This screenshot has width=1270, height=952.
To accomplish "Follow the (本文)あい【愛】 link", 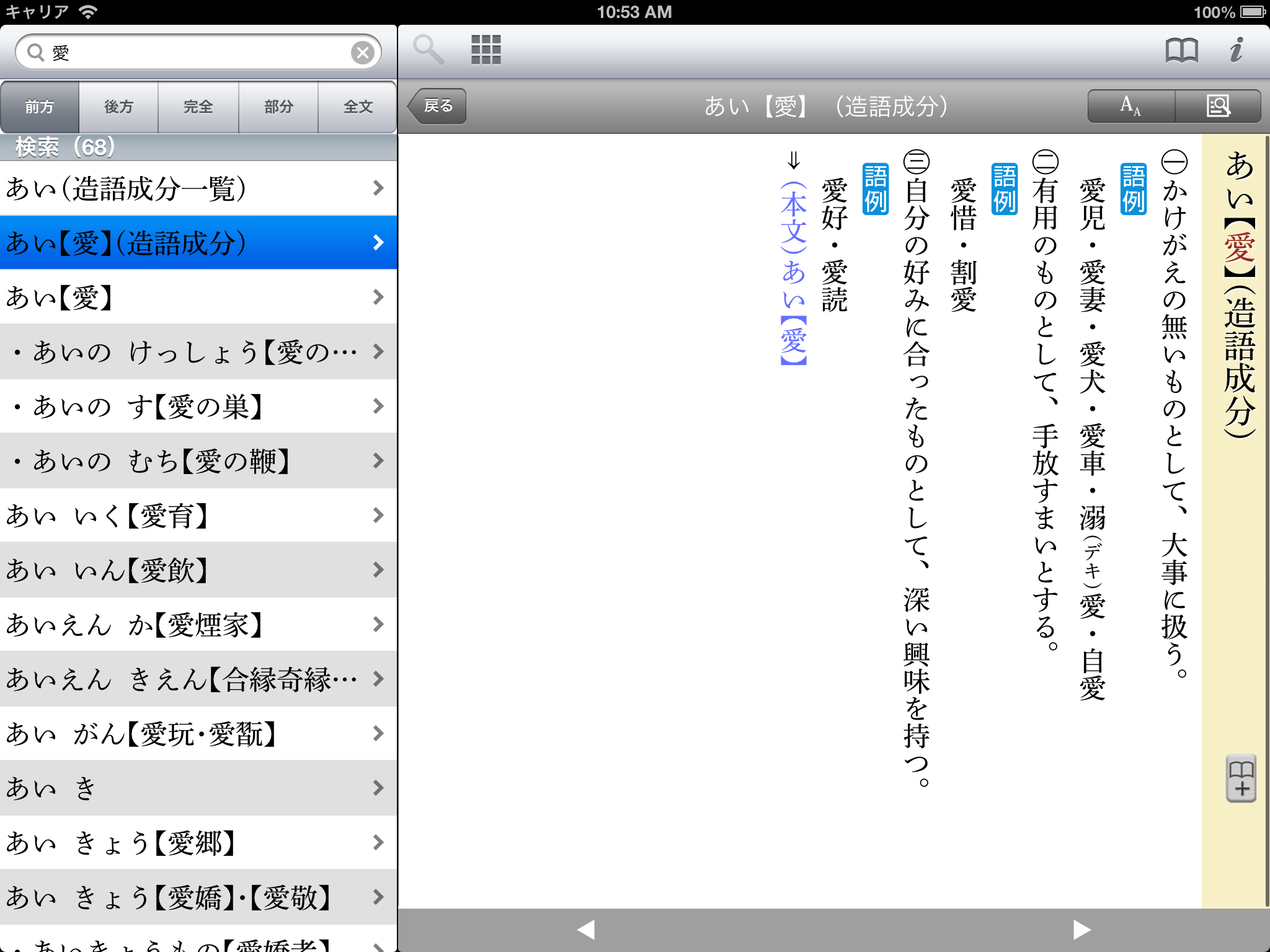I will pyautogui.click(x=793, y=273).
